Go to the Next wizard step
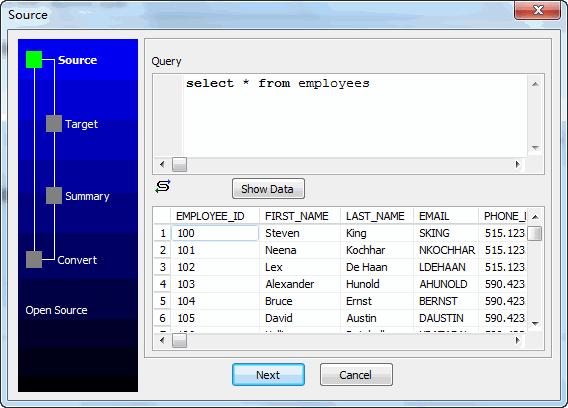The image size is (568, 408). coord(268,375)
